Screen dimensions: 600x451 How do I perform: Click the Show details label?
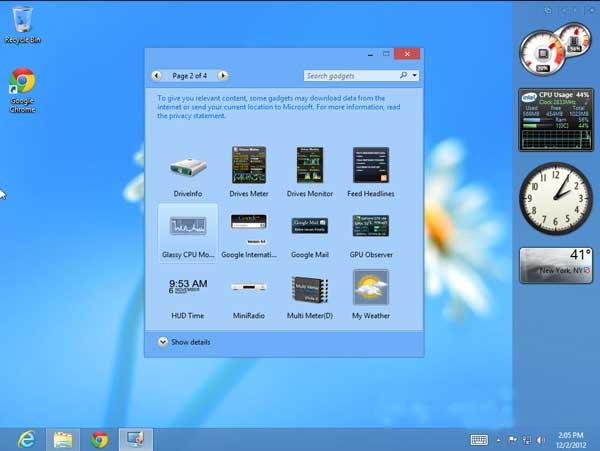coord(191,342)
